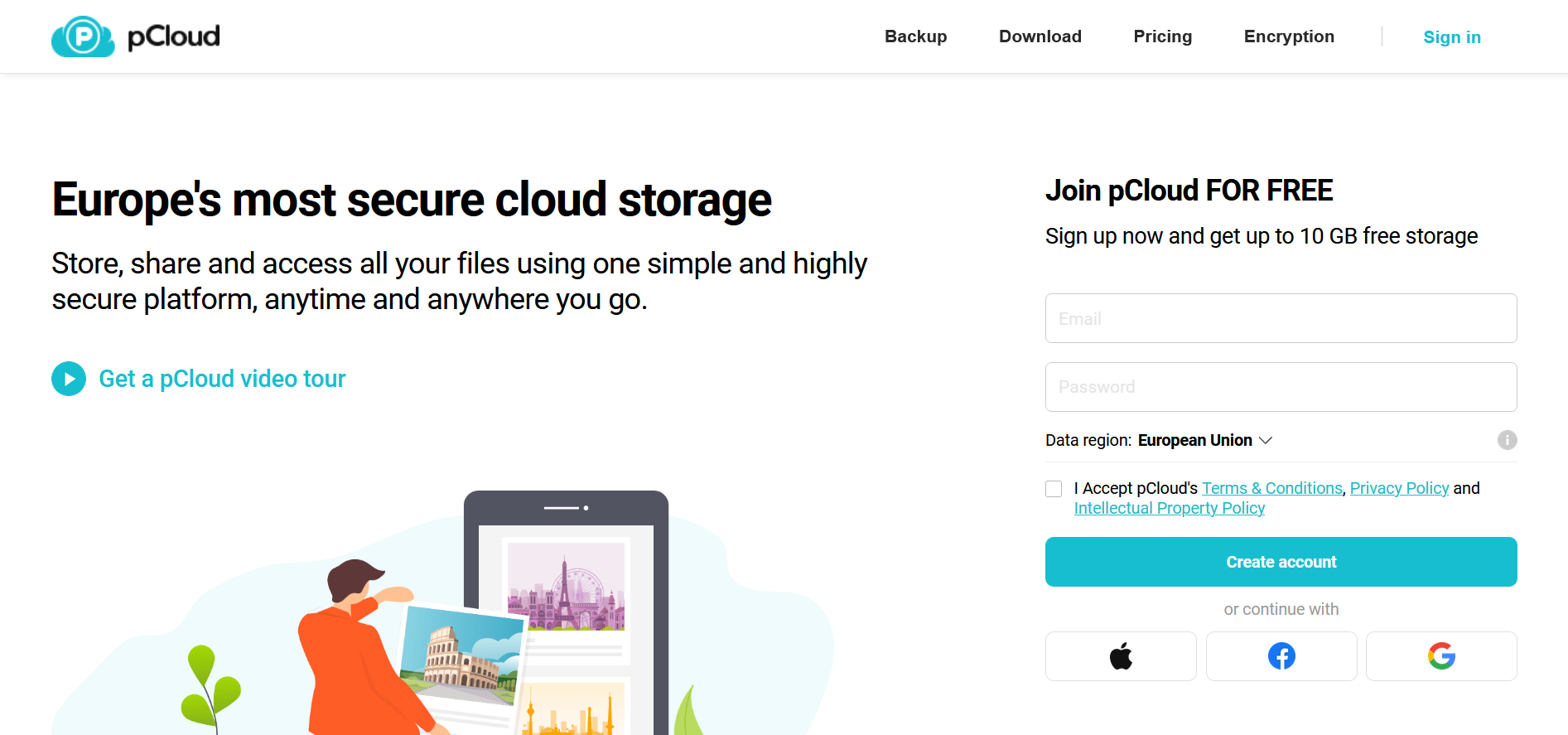Accept pCloud's terms checkbox
This screenshot has width=1568, height=735.
1054,489
